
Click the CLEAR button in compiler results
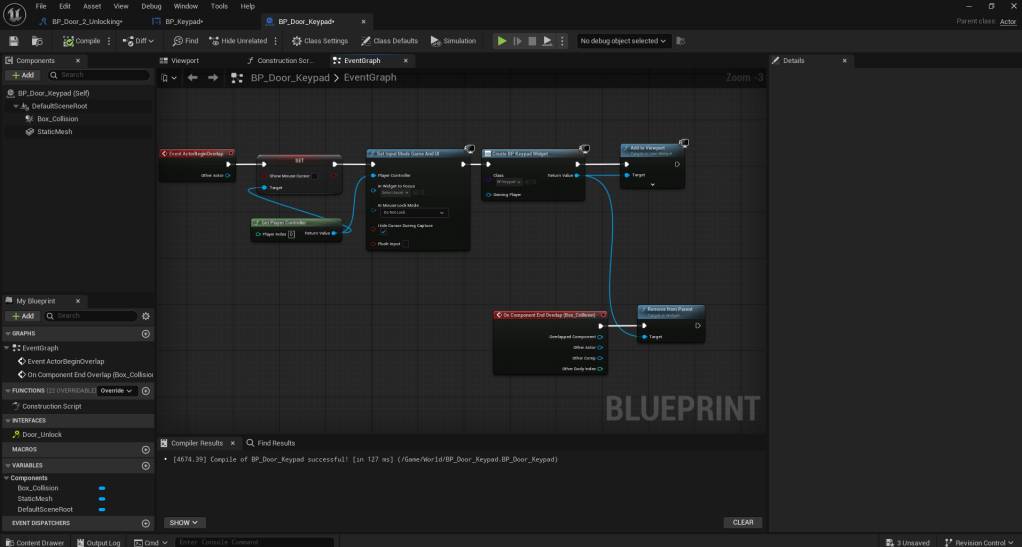[743, 522]
